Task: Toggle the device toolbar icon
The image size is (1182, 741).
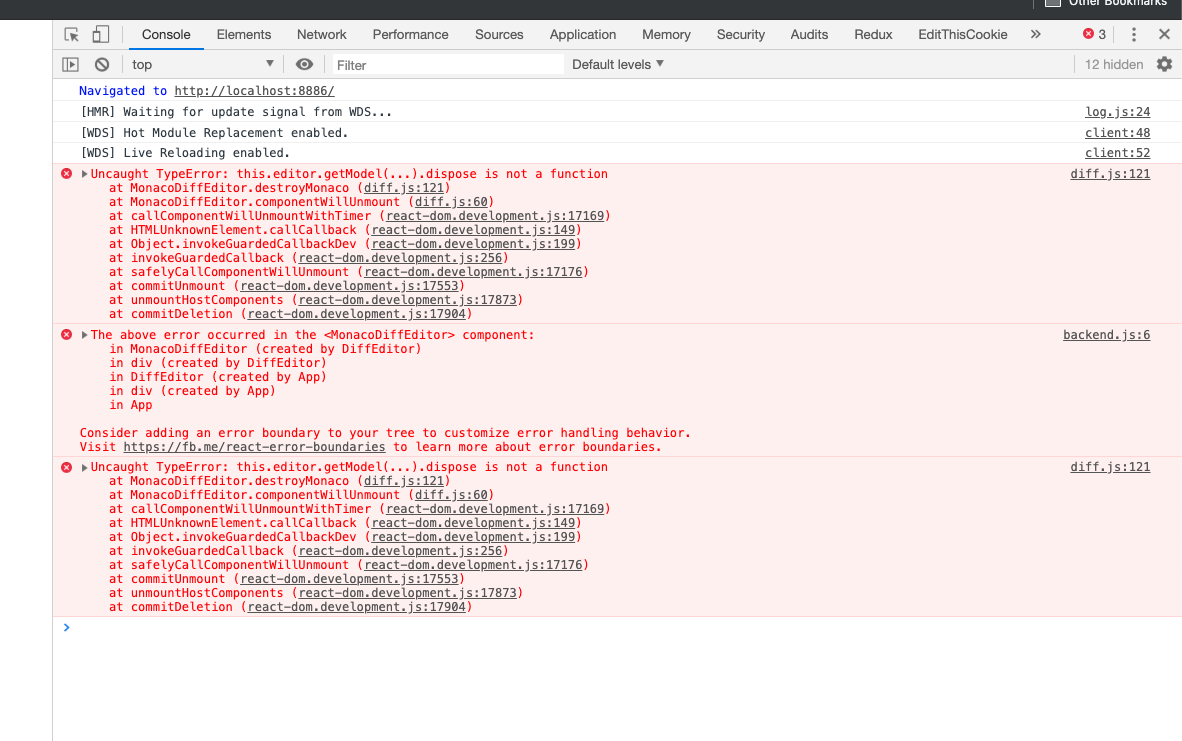Action: (100, 35)
